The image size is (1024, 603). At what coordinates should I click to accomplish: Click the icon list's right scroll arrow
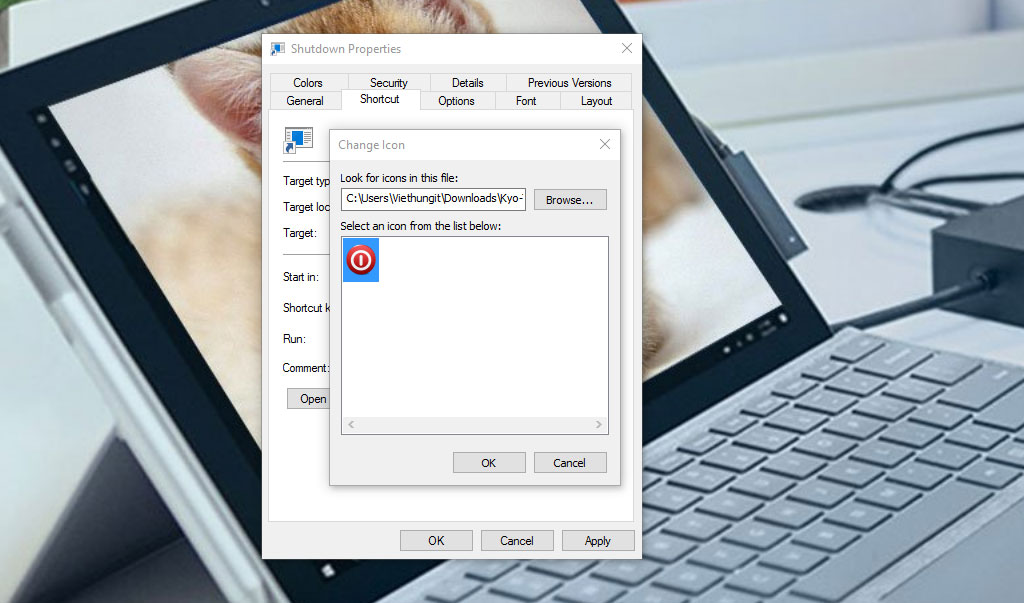point(599,425)
